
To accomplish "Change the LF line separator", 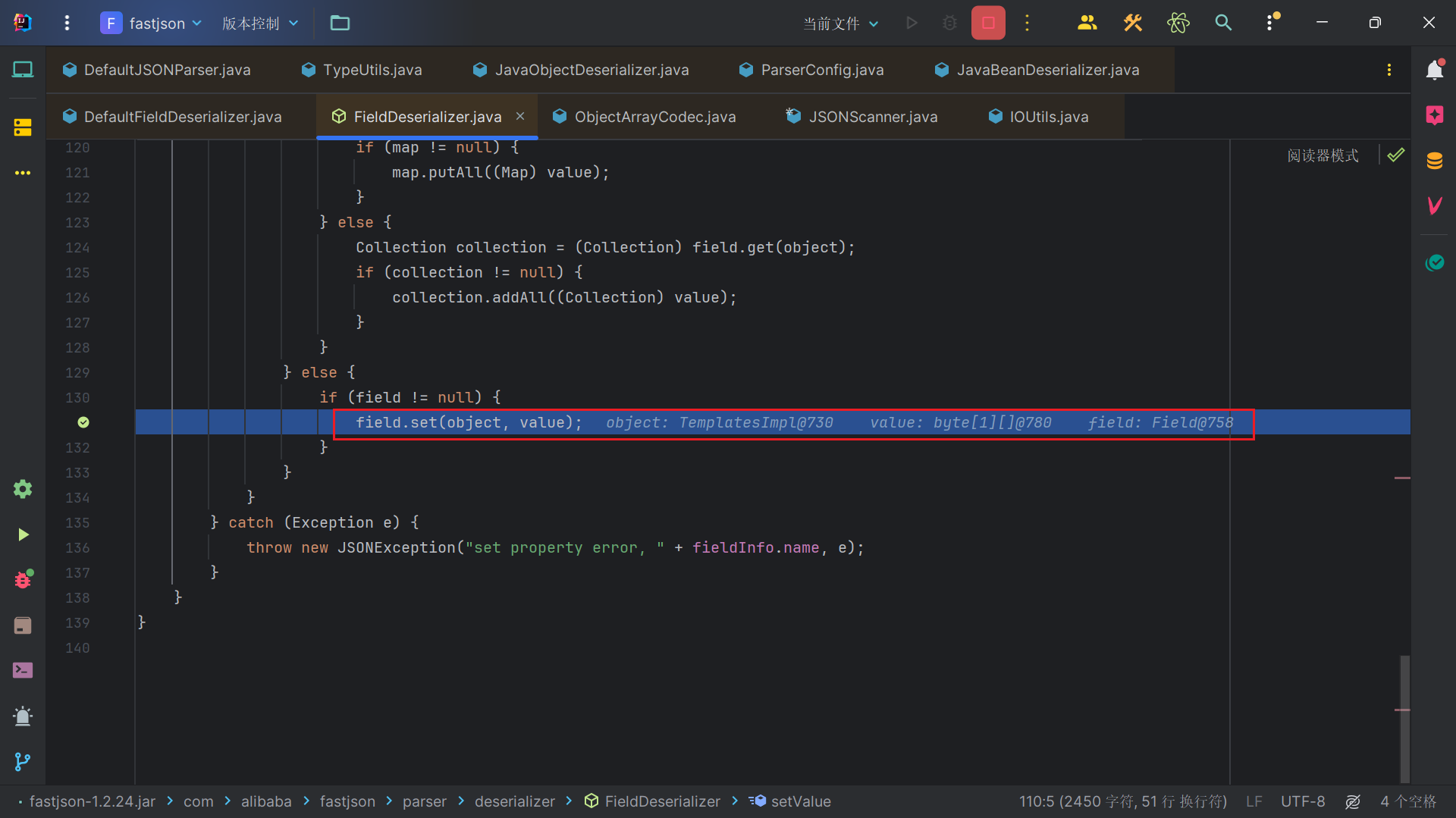I will 1254,801.
